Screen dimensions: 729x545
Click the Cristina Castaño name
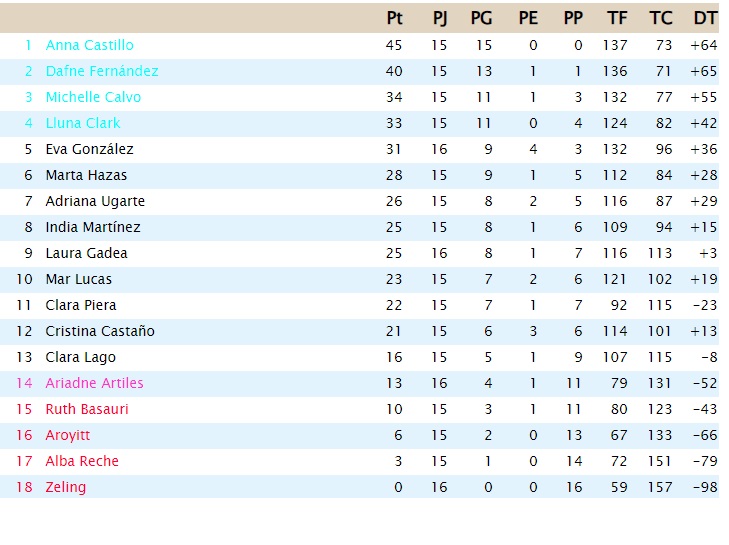(x=99, y=331)
